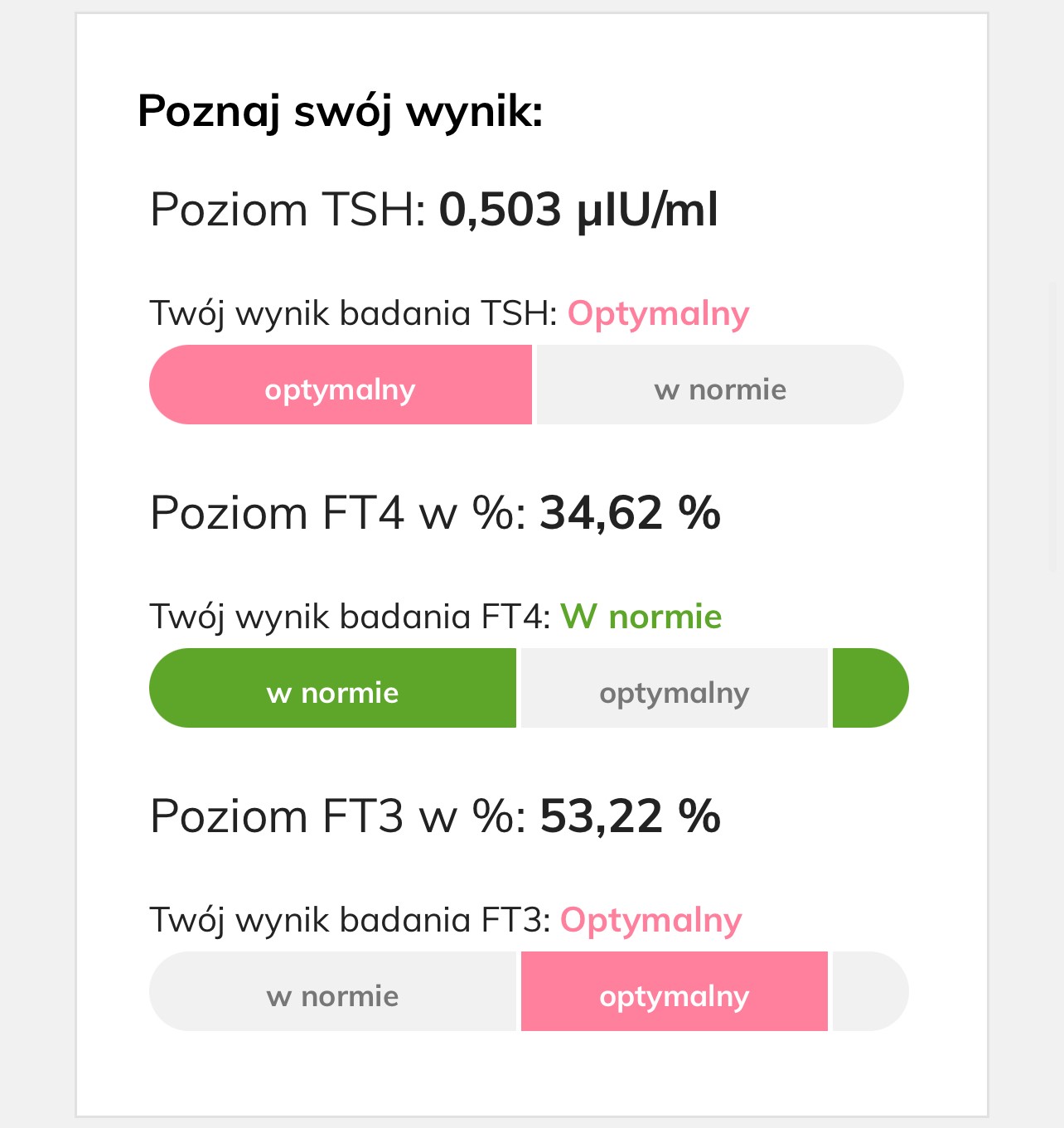Select the pink 'optymalny' TSH segment

pos(341,385)
